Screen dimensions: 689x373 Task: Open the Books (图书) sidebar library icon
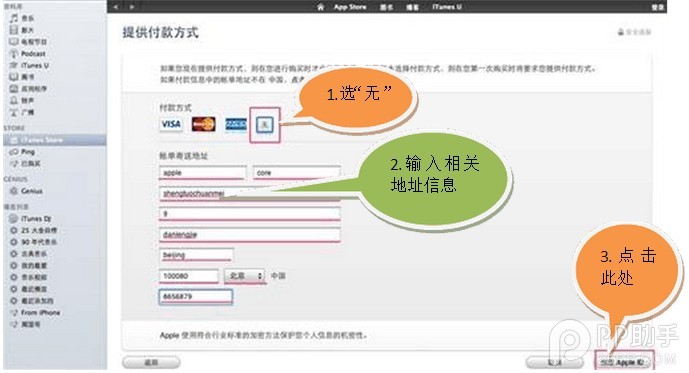pos(14,77)
